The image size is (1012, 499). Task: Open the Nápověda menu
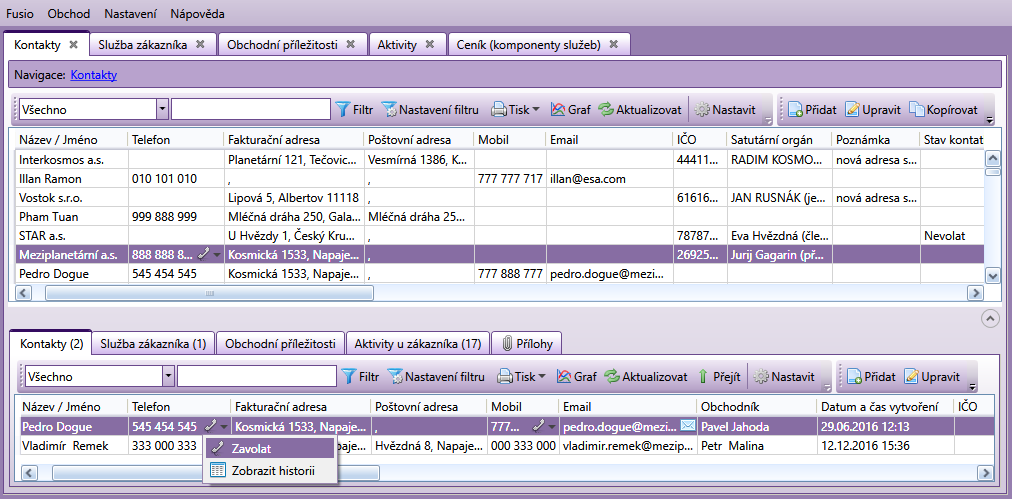pyautogui.click(x=198, y=13)
